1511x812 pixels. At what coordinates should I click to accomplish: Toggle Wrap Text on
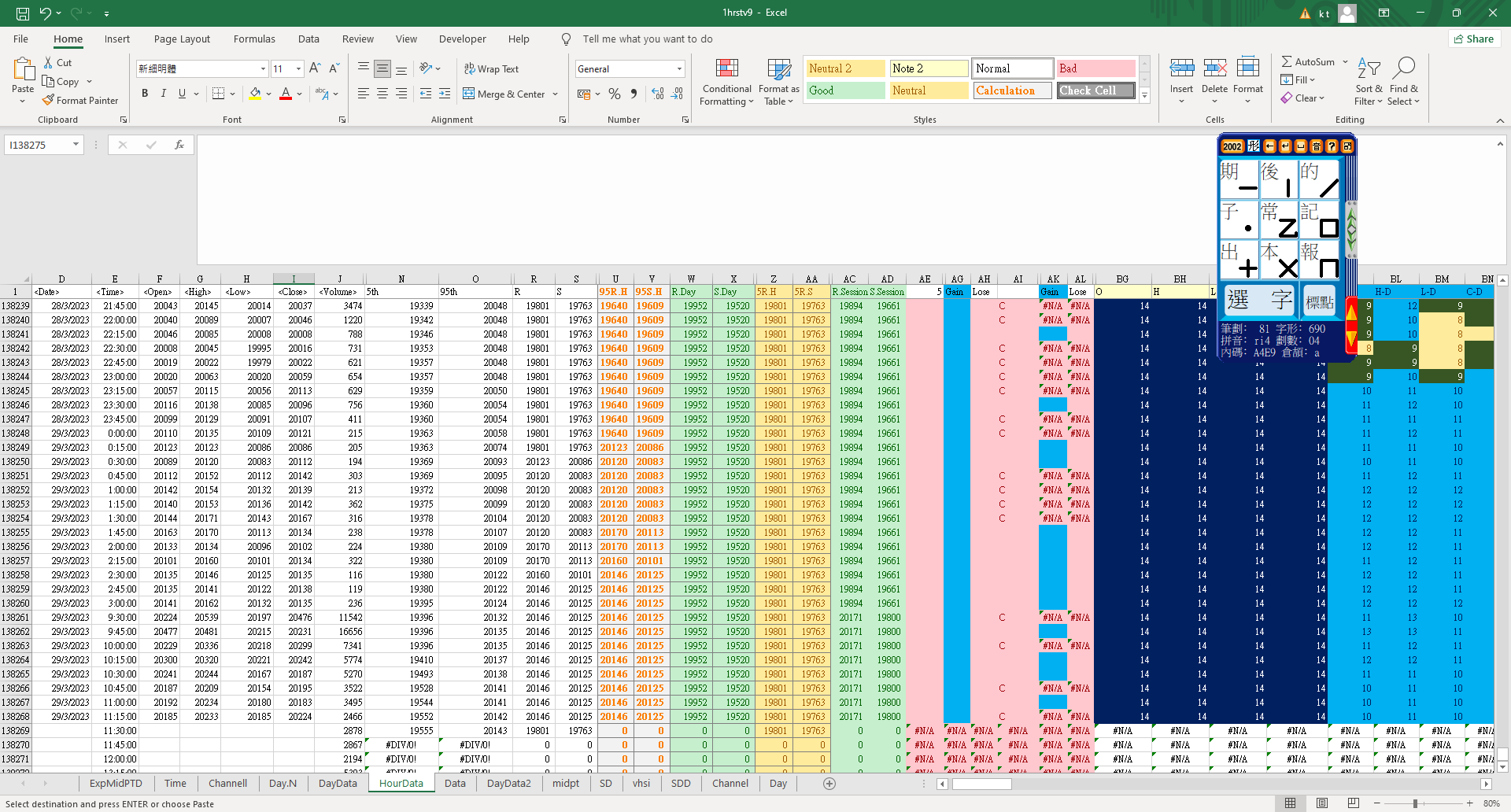point(491,68)
